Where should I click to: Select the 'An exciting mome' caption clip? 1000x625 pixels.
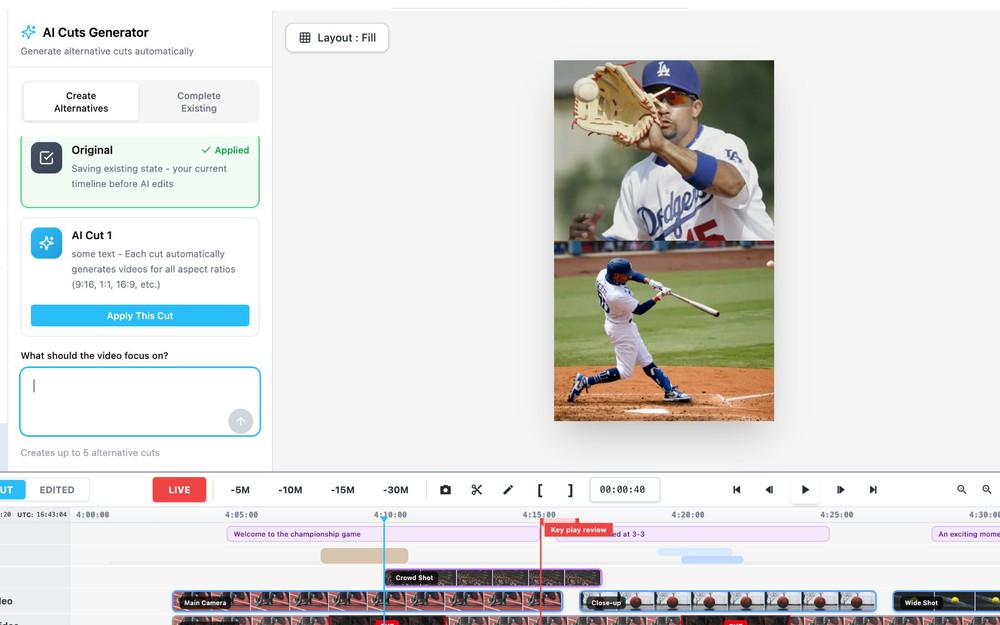pyautogui.click(x=966, y=534)
